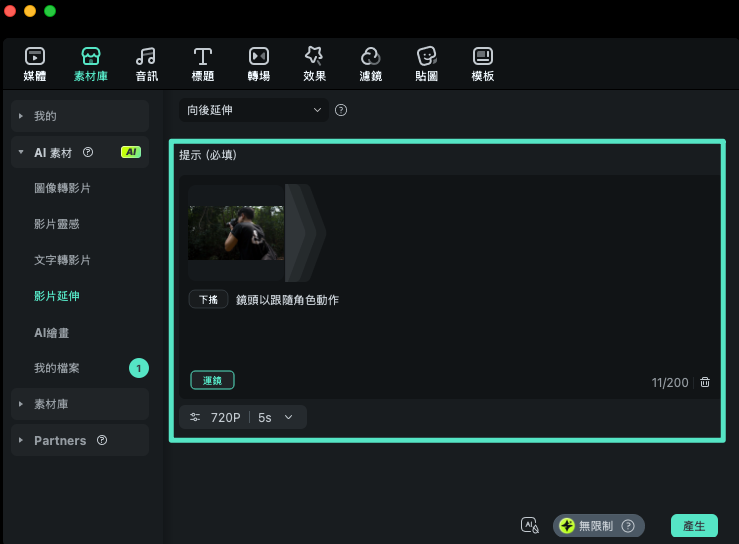Open the 標題 titles tab

point(203,64)
